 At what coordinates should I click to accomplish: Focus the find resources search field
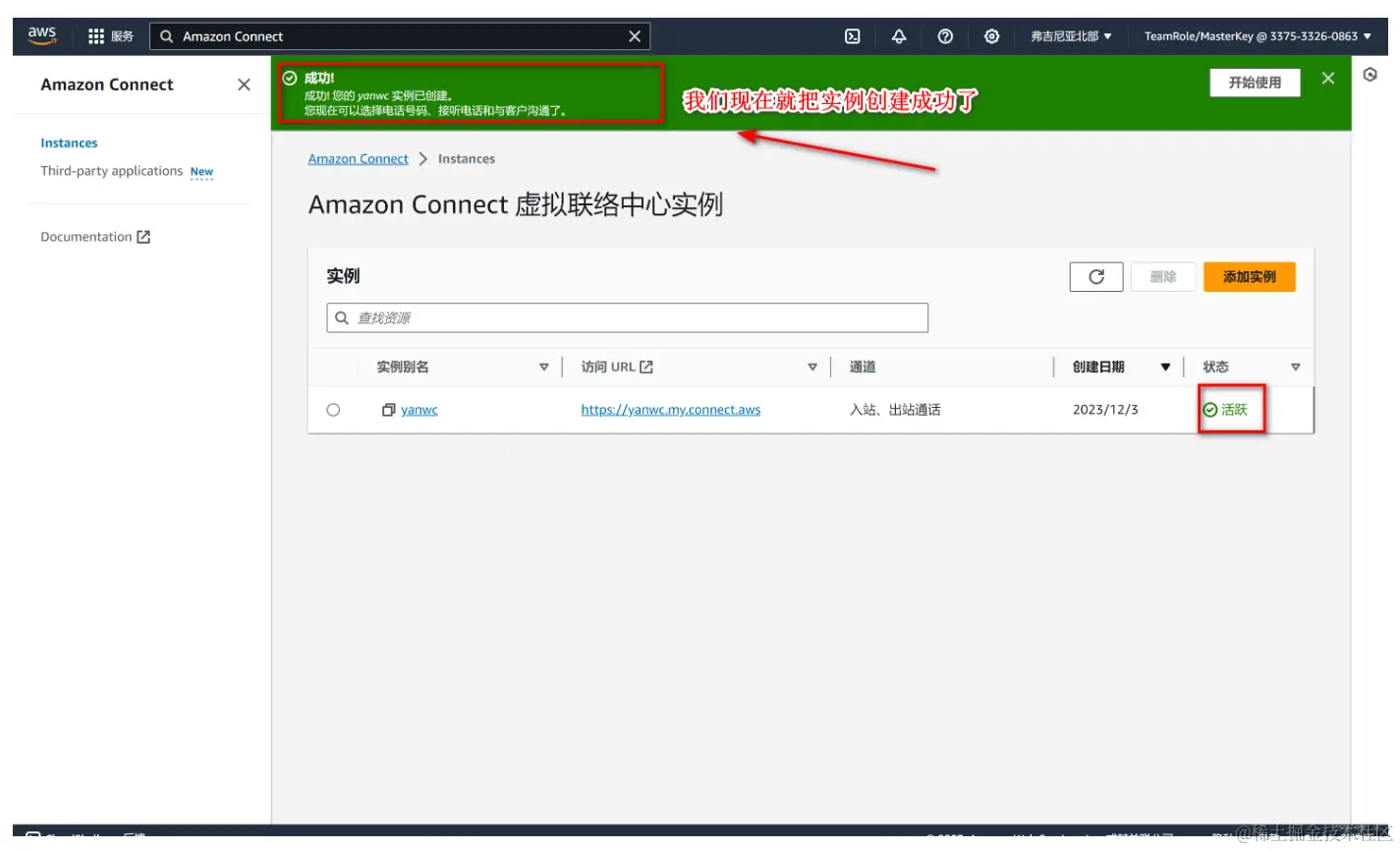coord(627,317)
